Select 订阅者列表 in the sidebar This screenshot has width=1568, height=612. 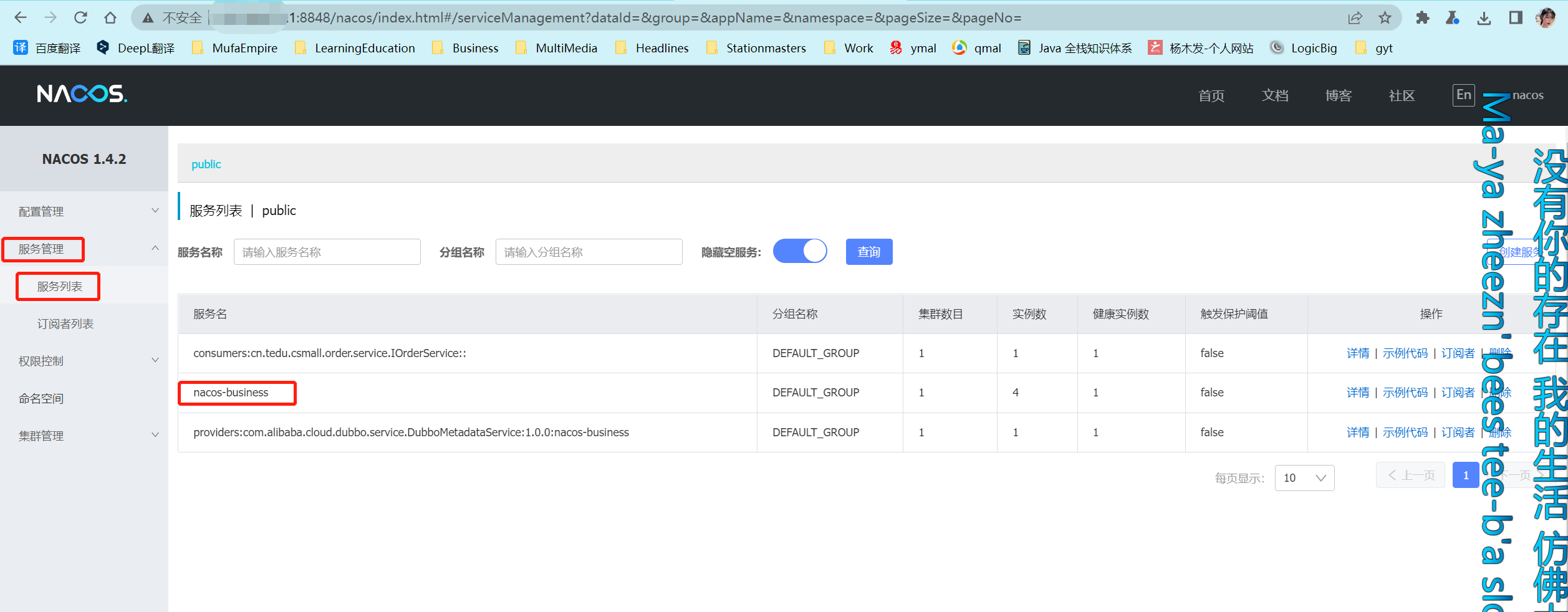(x=65, y=323)
